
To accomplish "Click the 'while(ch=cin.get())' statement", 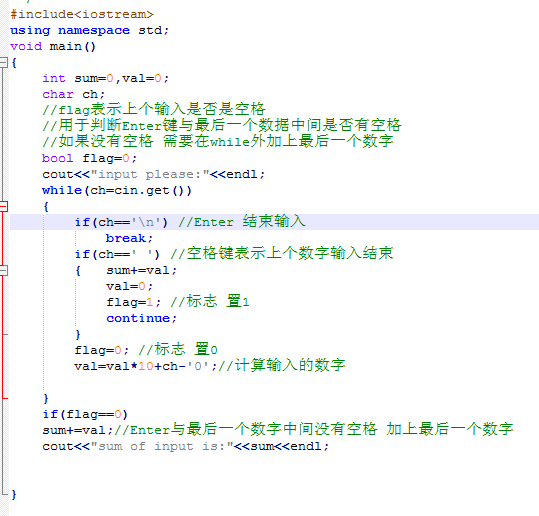I will click(117, 190).
